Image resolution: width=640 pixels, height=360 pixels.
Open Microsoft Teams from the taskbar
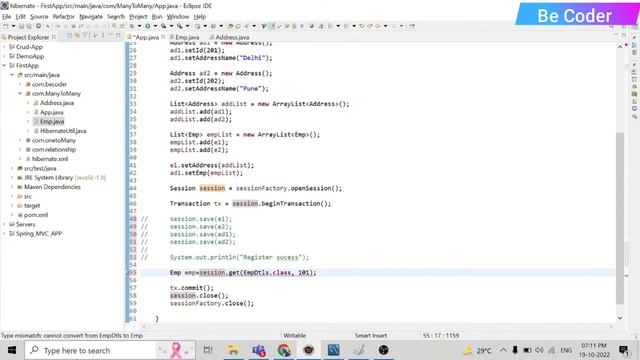click(259, 350)
